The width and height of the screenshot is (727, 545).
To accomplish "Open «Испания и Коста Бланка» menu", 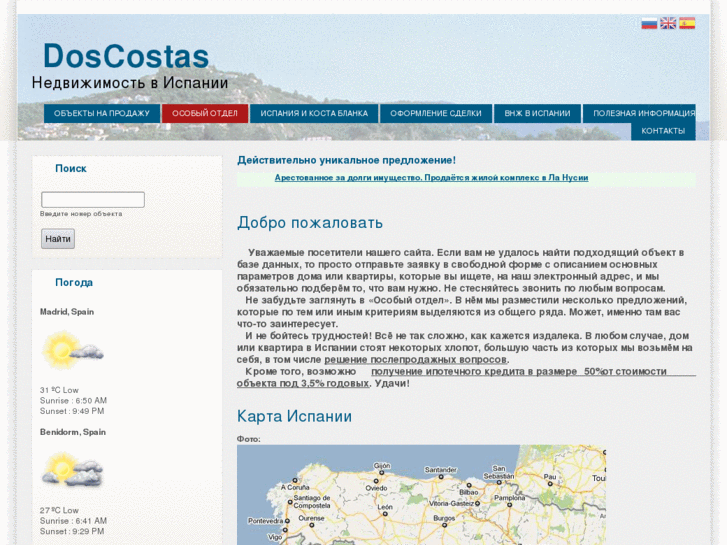I will click(x=314, y=113).
